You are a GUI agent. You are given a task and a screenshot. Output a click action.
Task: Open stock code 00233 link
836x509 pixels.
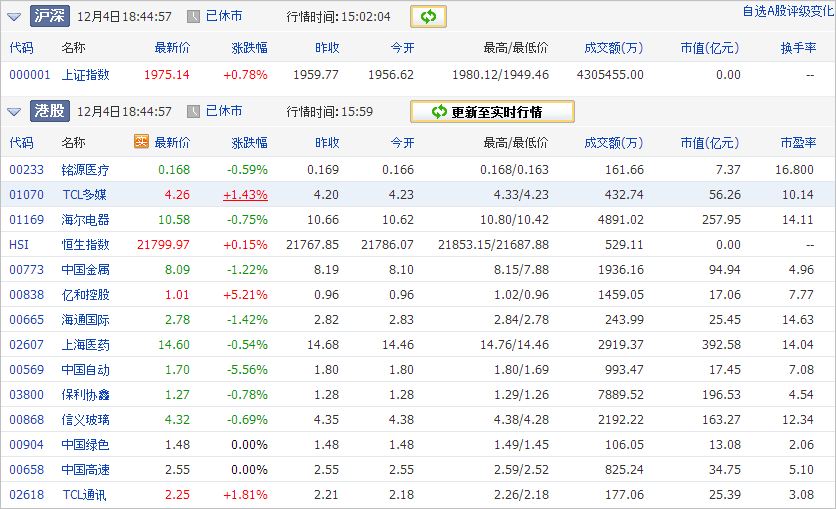click(26, 169)
